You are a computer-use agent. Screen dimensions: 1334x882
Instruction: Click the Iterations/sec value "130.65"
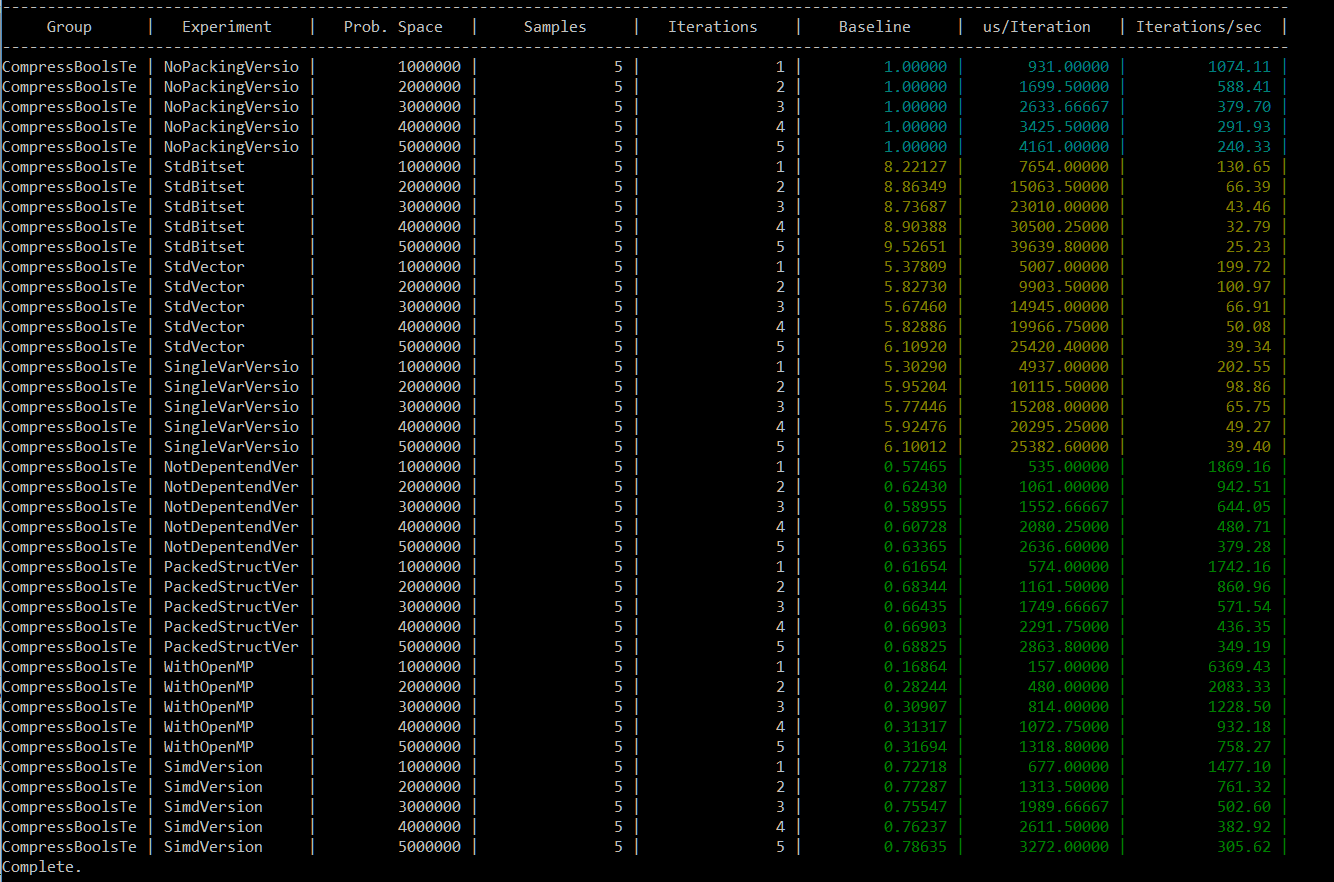(x=1244, y=167)
